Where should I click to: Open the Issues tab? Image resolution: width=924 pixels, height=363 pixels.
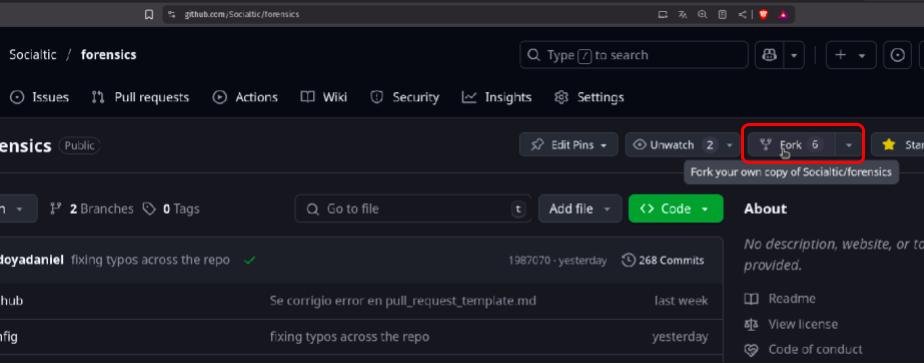pos(39,97)
